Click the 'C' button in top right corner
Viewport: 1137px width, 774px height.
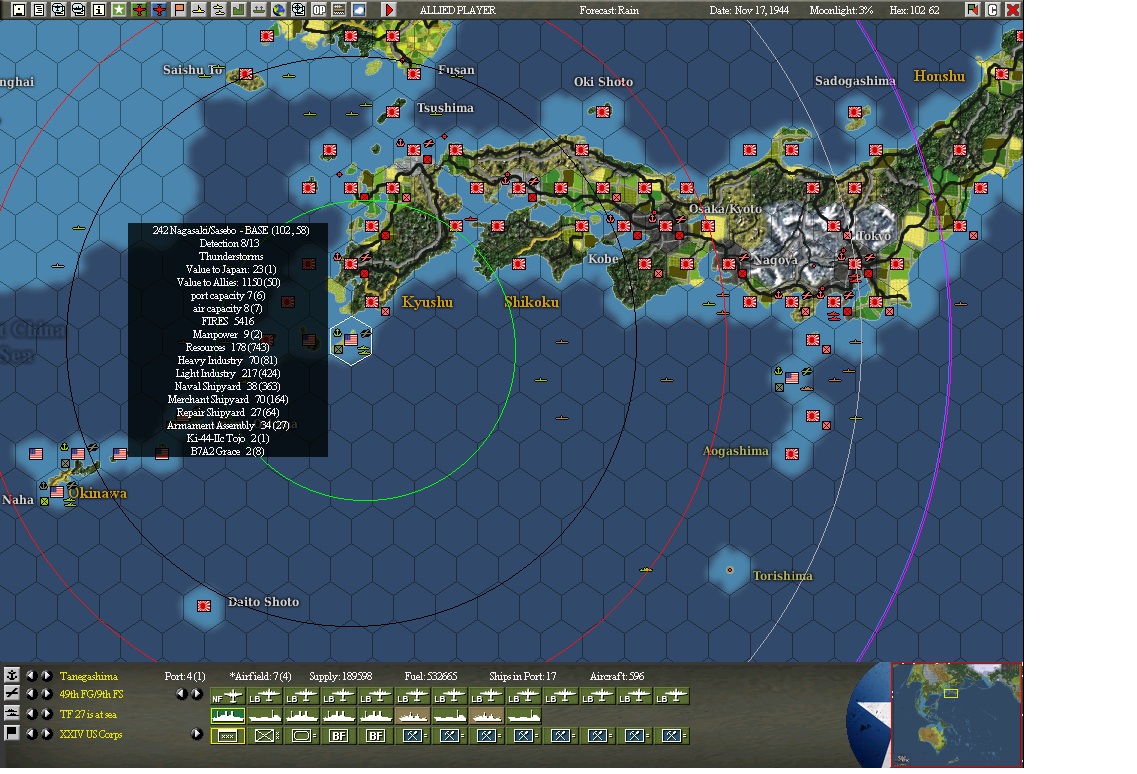993,9
